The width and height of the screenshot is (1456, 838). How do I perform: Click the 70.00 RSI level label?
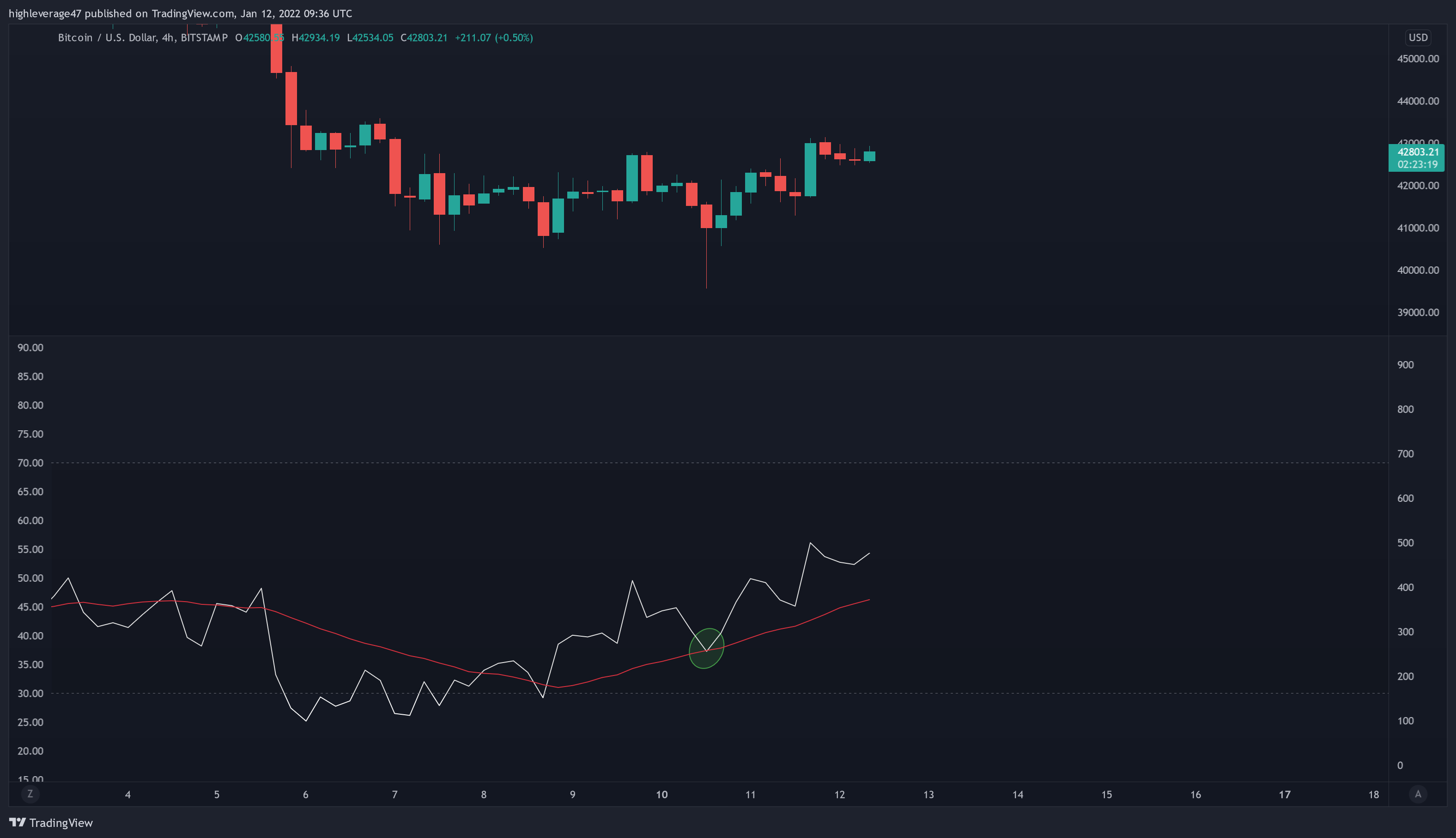pos(30,463)
